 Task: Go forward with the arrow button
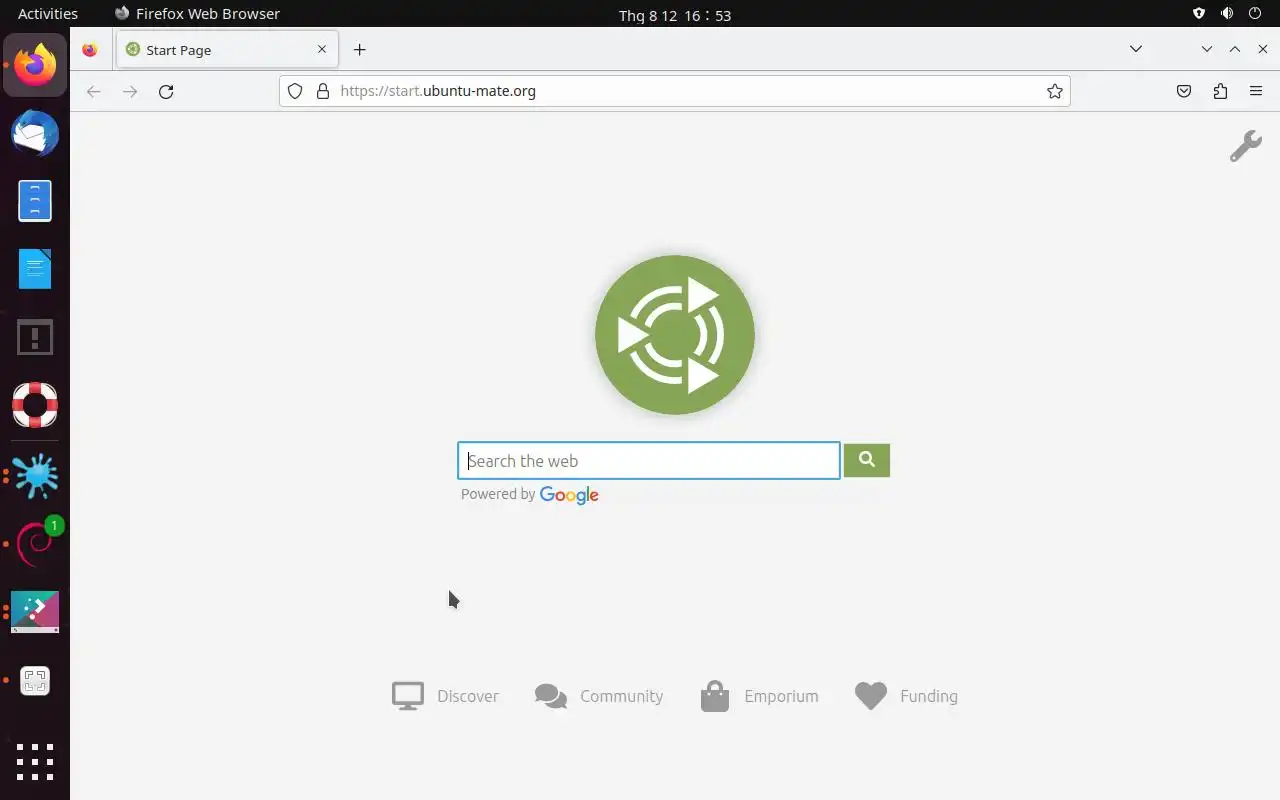point(130,91)
